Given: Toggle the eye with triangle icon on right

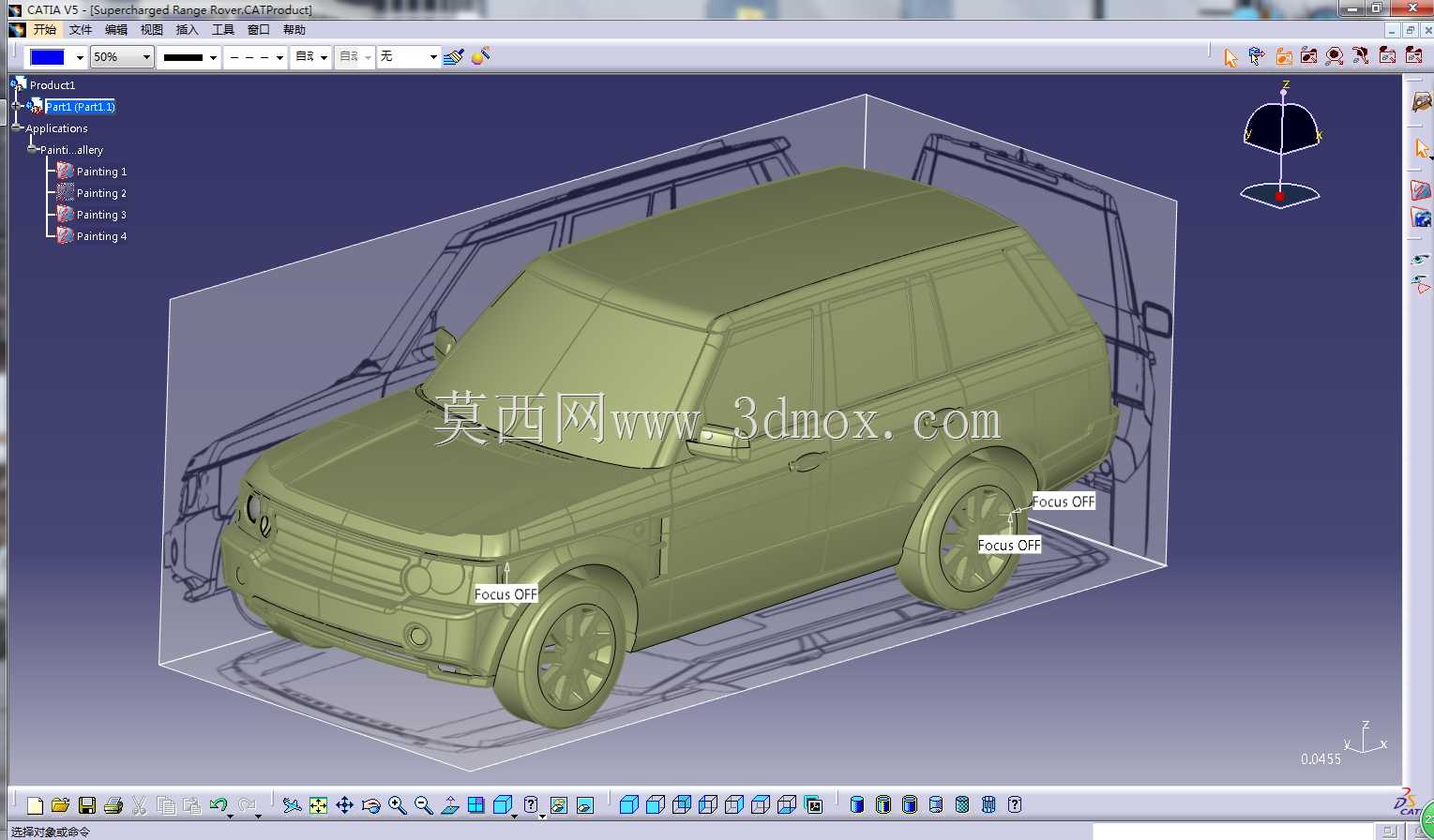Looking at the screenshot, I should [x=1421, y=283].
